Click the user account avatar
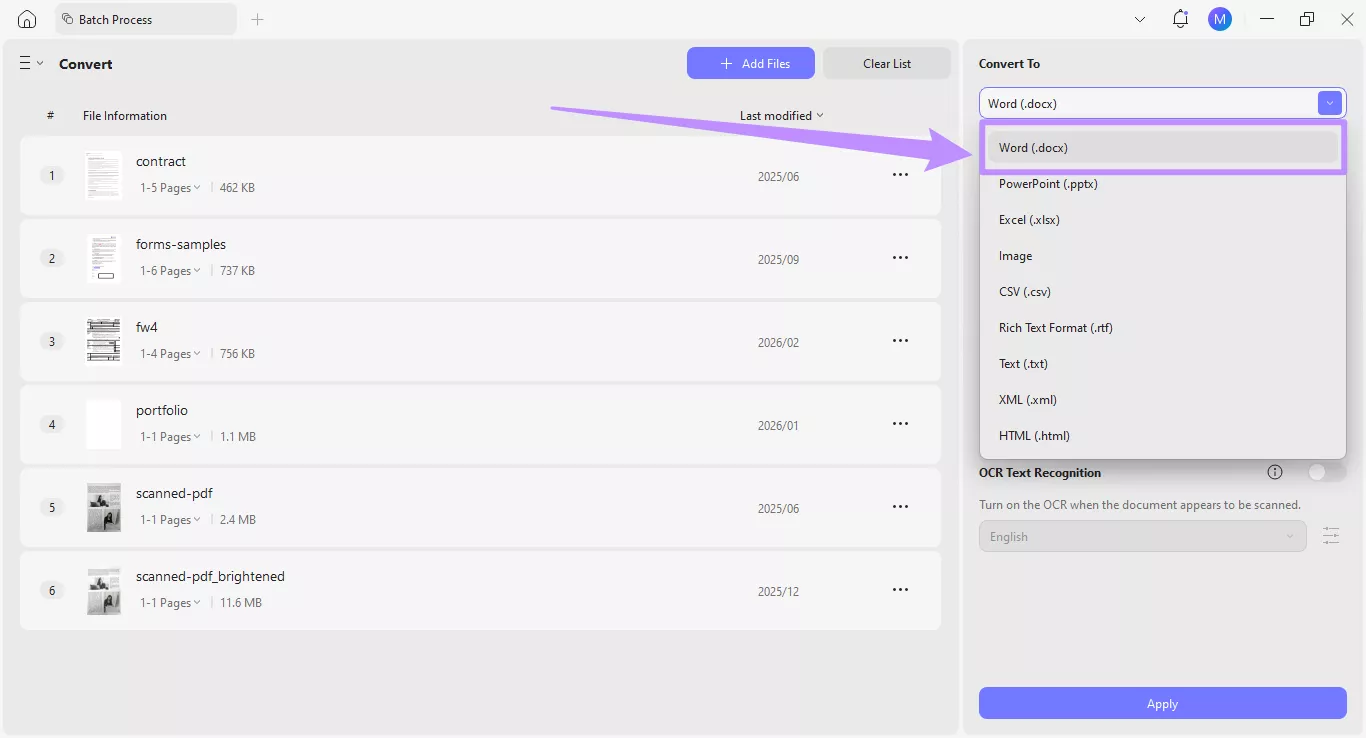 1220,18
